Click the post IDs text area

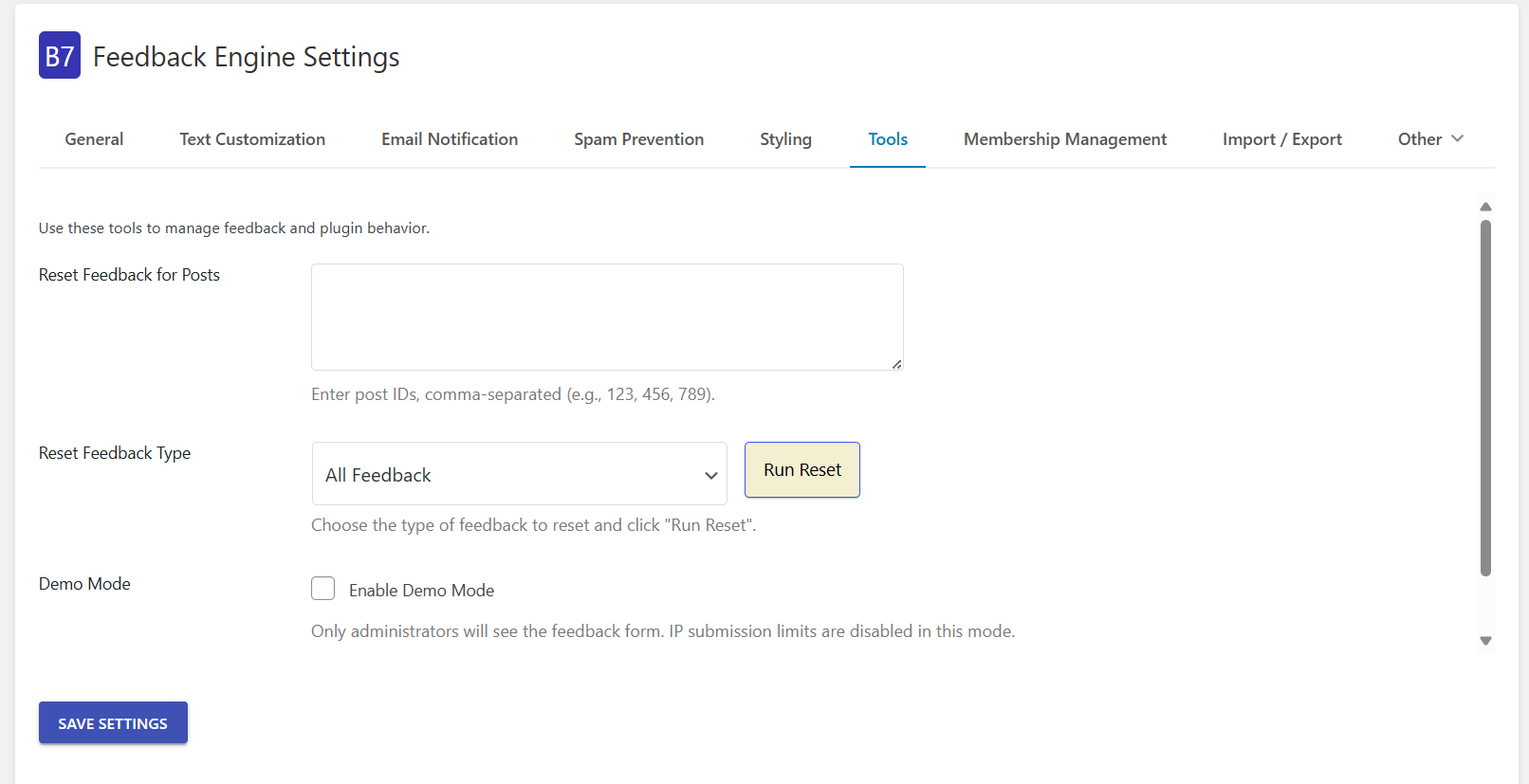tap(607, 317)
